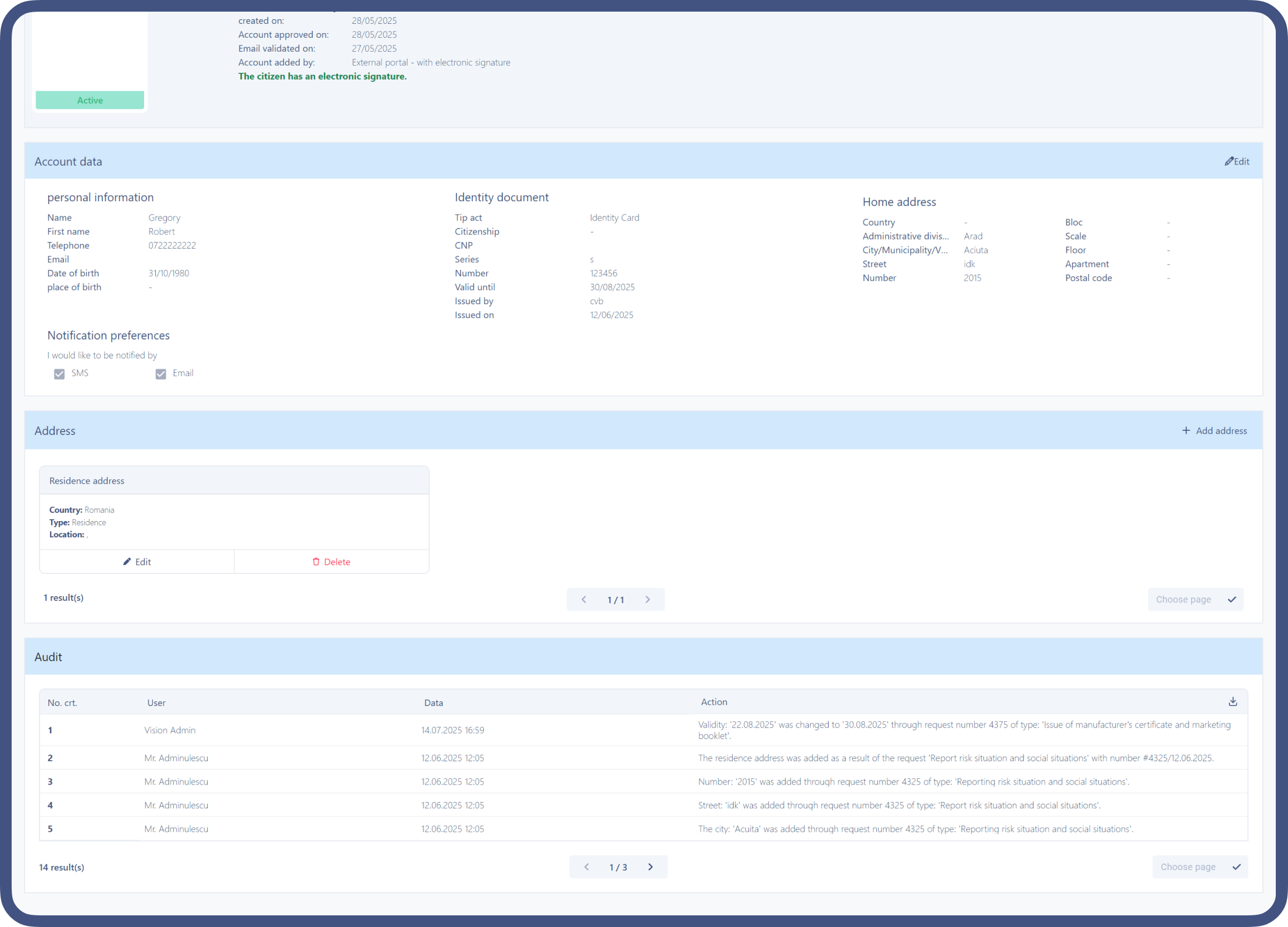Select the first name value 'Robert'
This screenshot has height=927, width=1288.
tap(162, 231)
